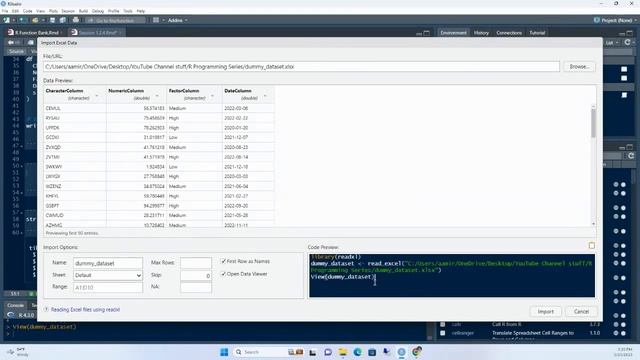Image resolution: width=640 pixels, height=360 pixels.
Task: Open the Session menu
Action: (x=68, y=11)
